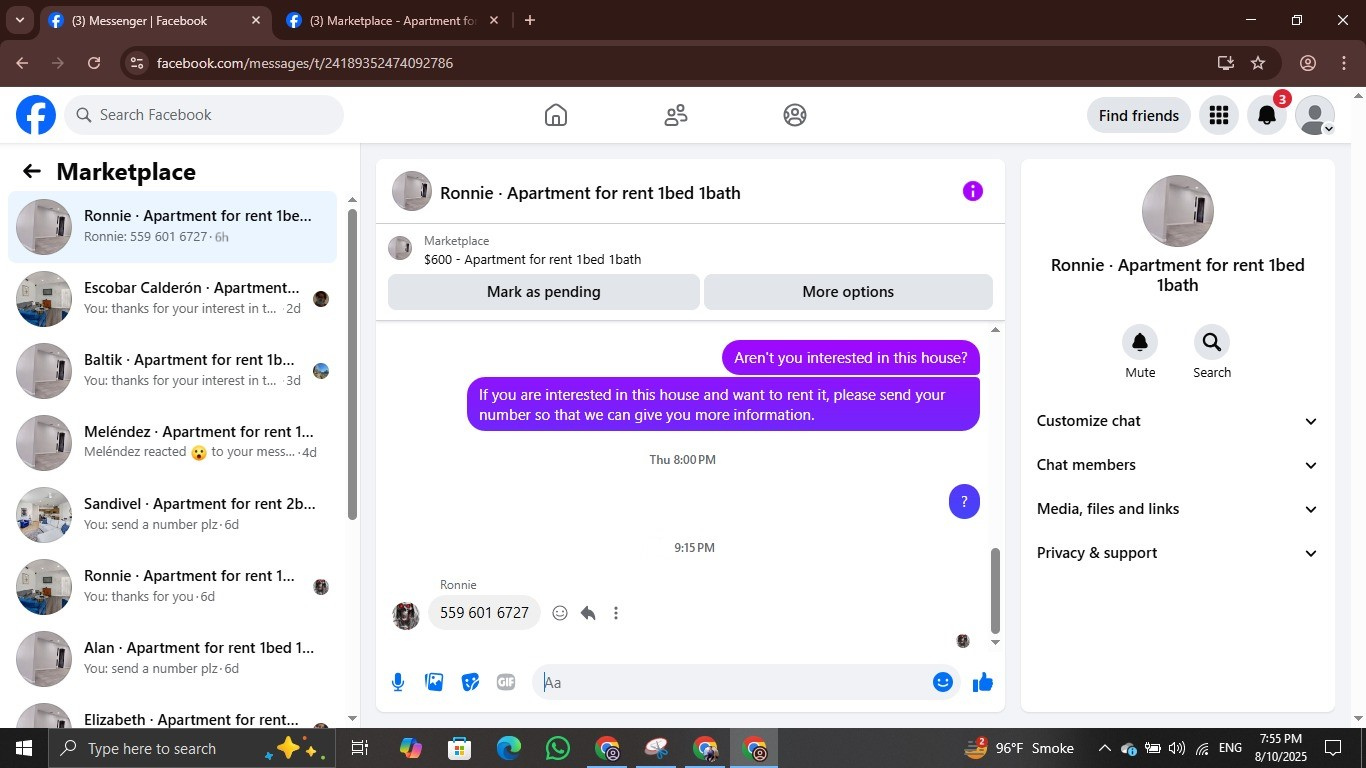Click the chat messages scrollbar thumb
1366x768 pixels.
tap(995, 591)
